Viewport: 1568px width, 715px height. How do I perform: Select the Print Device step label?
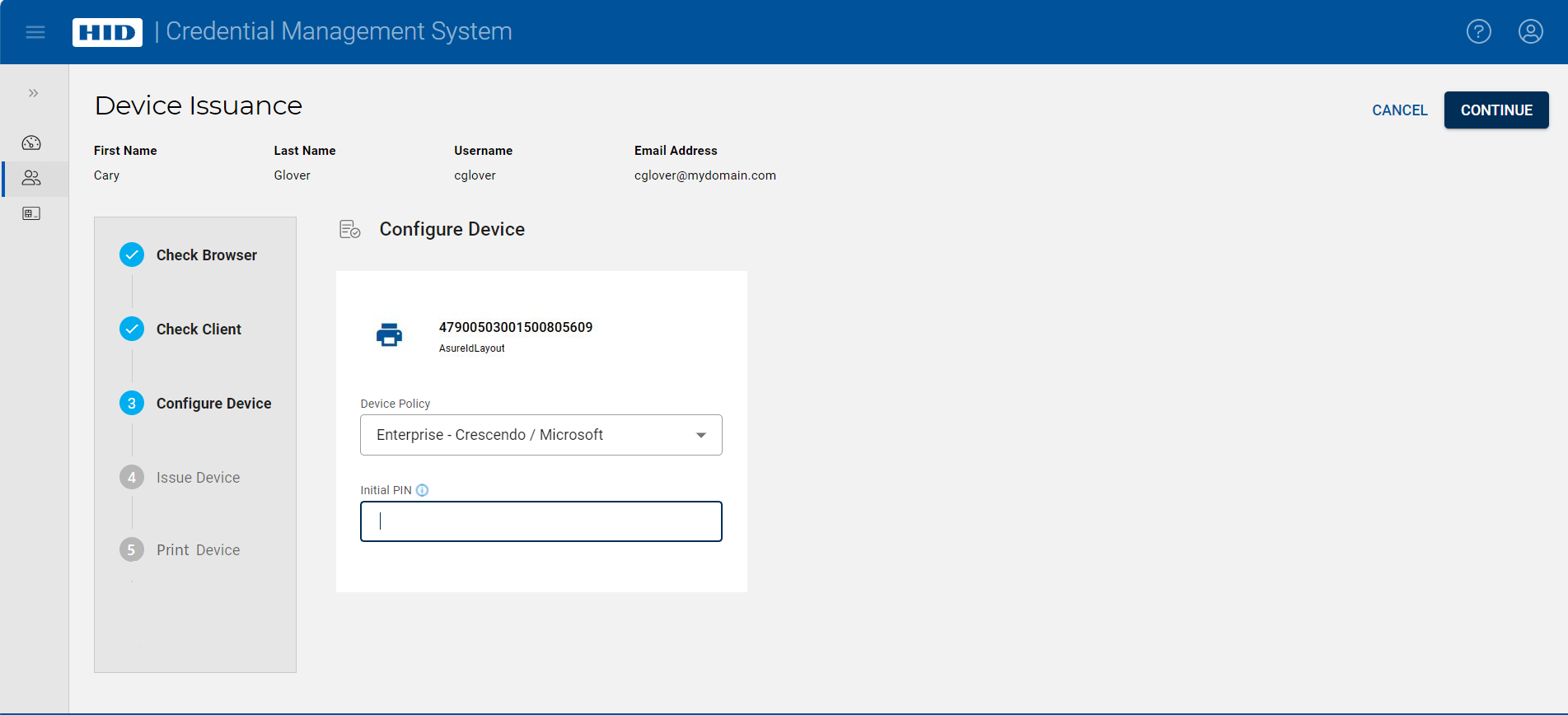pos(199,550)
